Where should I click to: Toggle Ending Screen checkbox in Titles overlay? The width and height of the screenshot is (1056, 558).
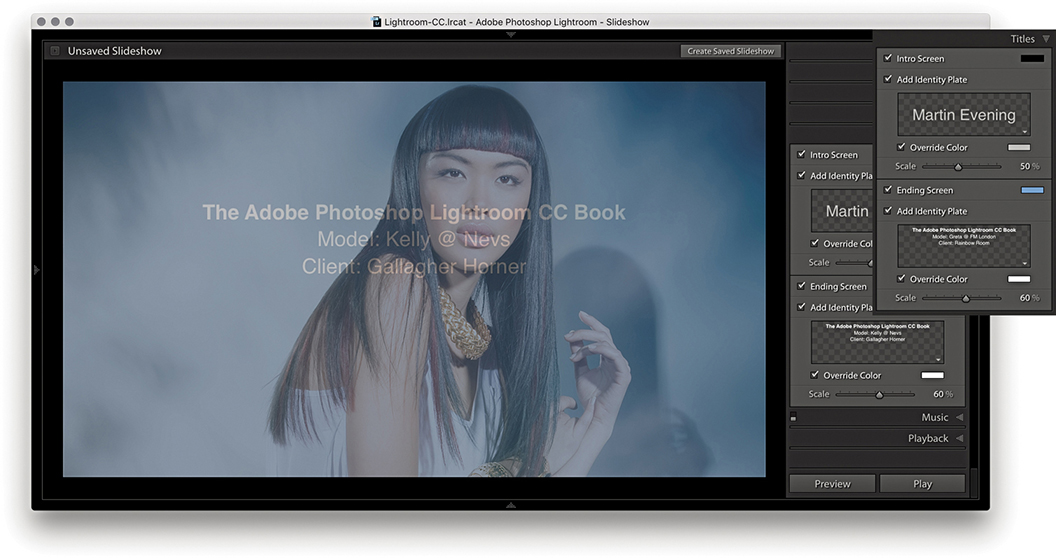coord(888,190)
